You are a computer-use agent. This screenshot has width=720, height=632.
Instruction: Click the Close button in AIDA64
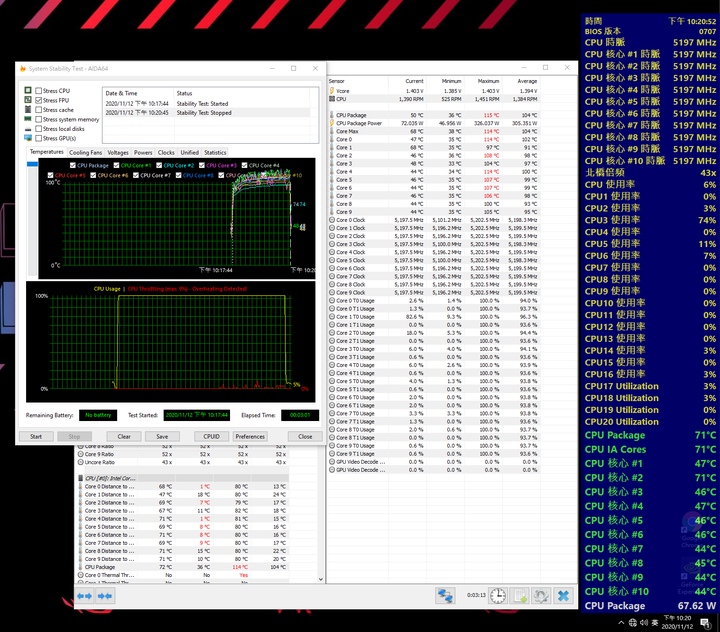[x=305, y=436]
